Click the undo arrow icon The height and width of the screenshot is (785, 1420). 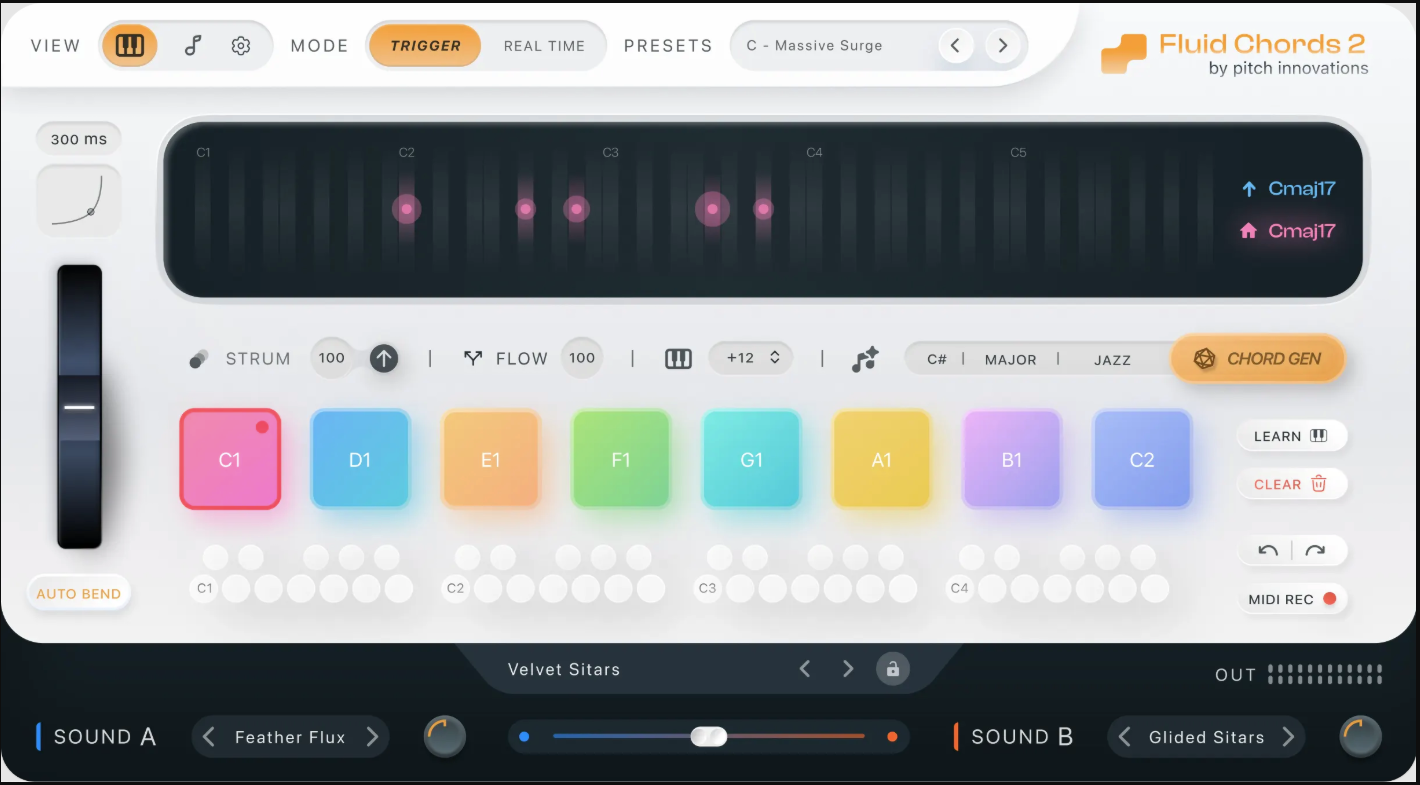tap(1268, 550)
